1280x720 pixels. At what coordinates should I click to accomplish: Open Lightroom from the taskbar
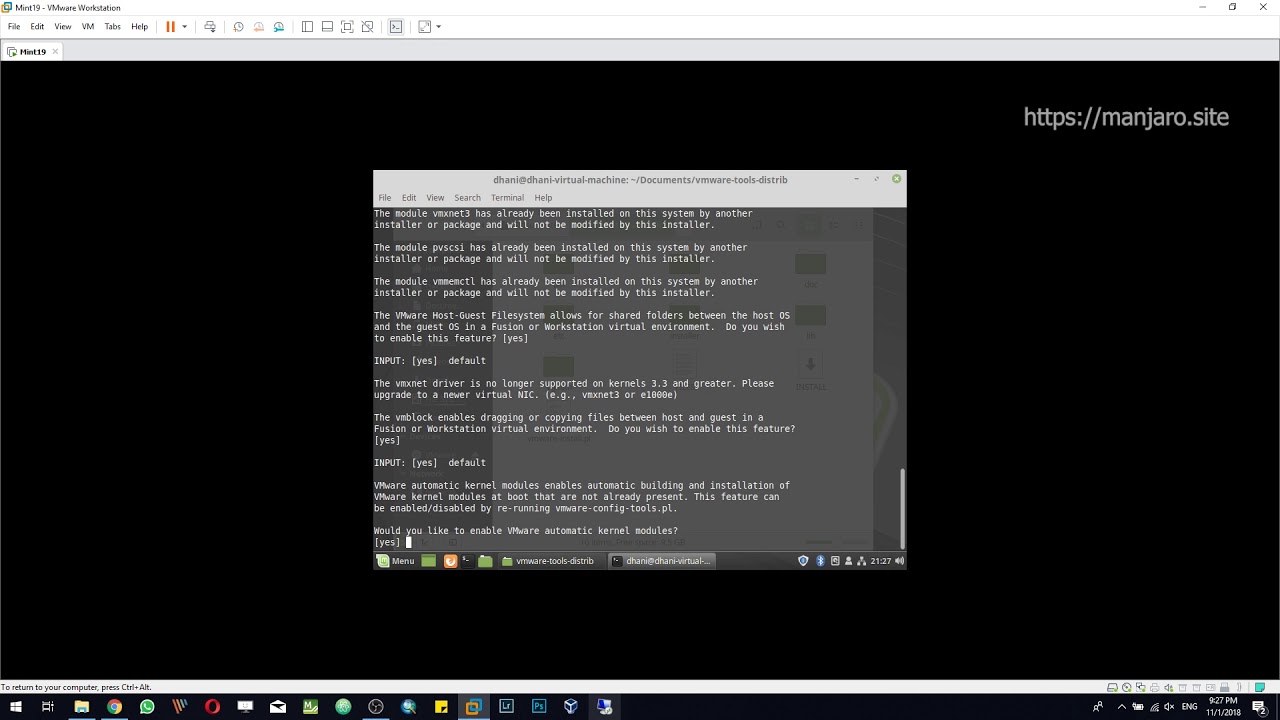[506, 706]
